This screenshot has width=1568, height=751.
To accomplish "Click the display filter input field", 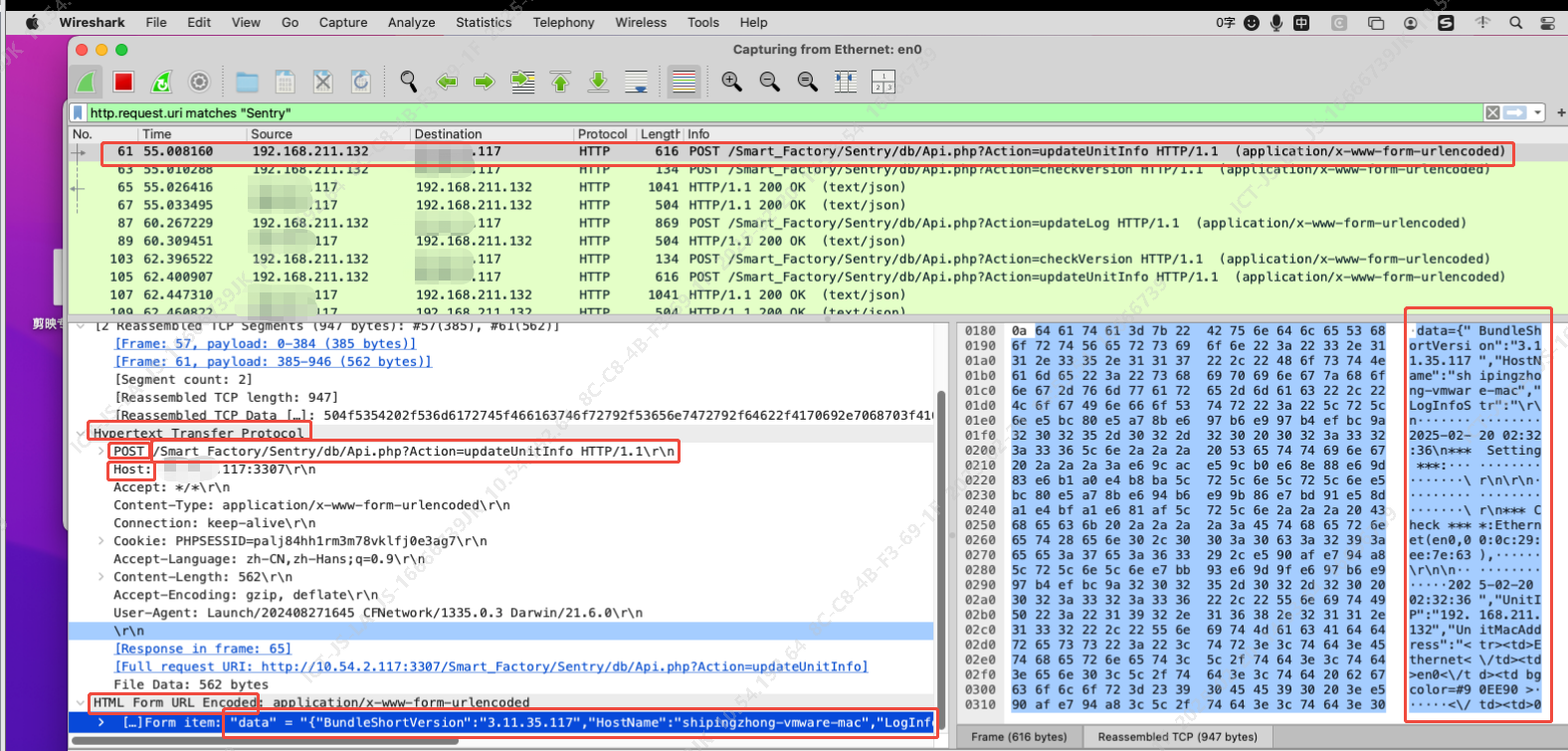I will click(x=784, y=113).
